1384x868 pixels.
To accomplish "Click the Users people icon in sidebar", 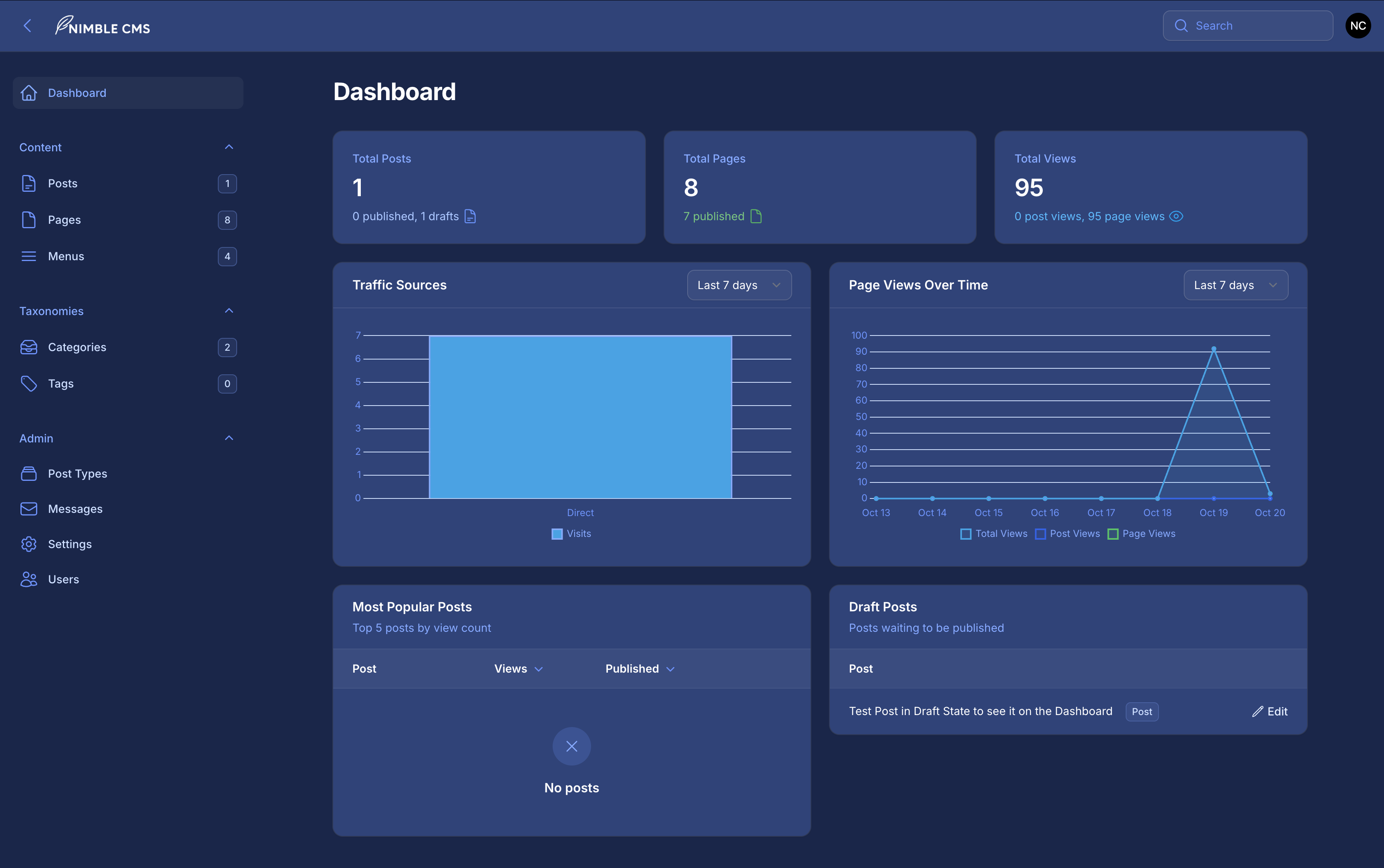I will 29,579.
